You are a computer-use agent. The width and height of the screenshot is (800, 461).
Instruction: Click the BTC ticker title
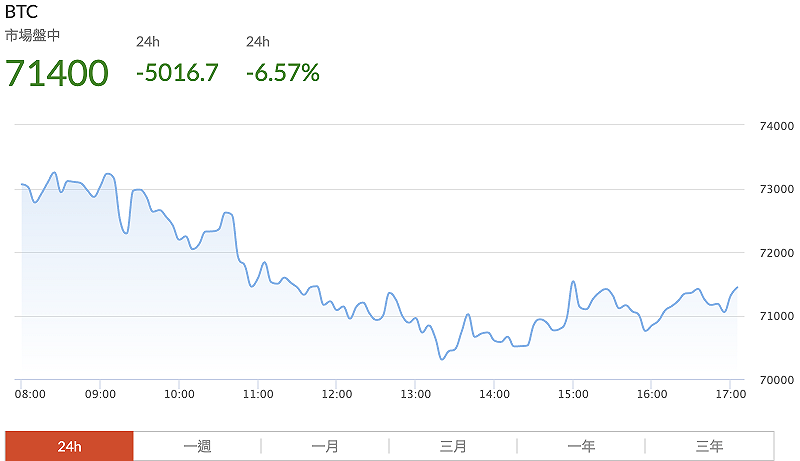pyautogui.click(x=22, y=14)
